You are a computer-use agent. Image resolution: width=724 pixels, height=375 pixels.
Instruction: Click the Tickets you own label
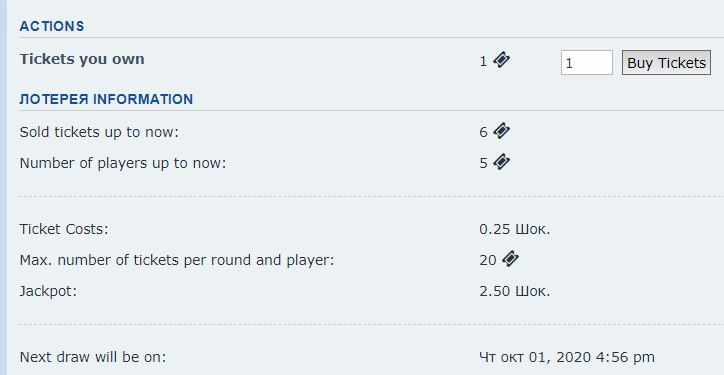click(82, 59)
